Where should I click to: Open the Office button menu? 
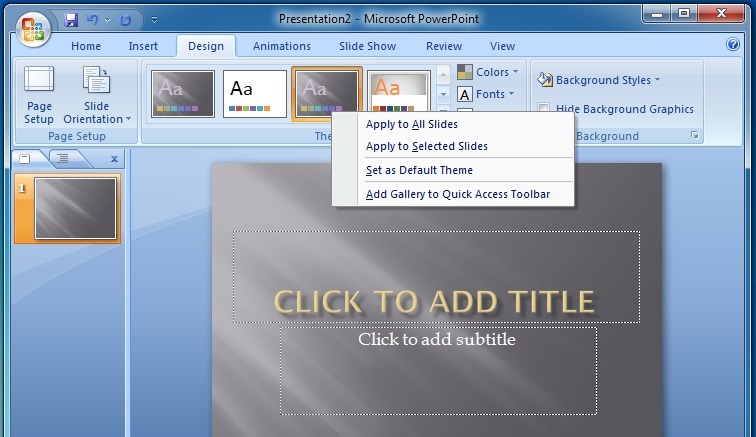[33, 28]
